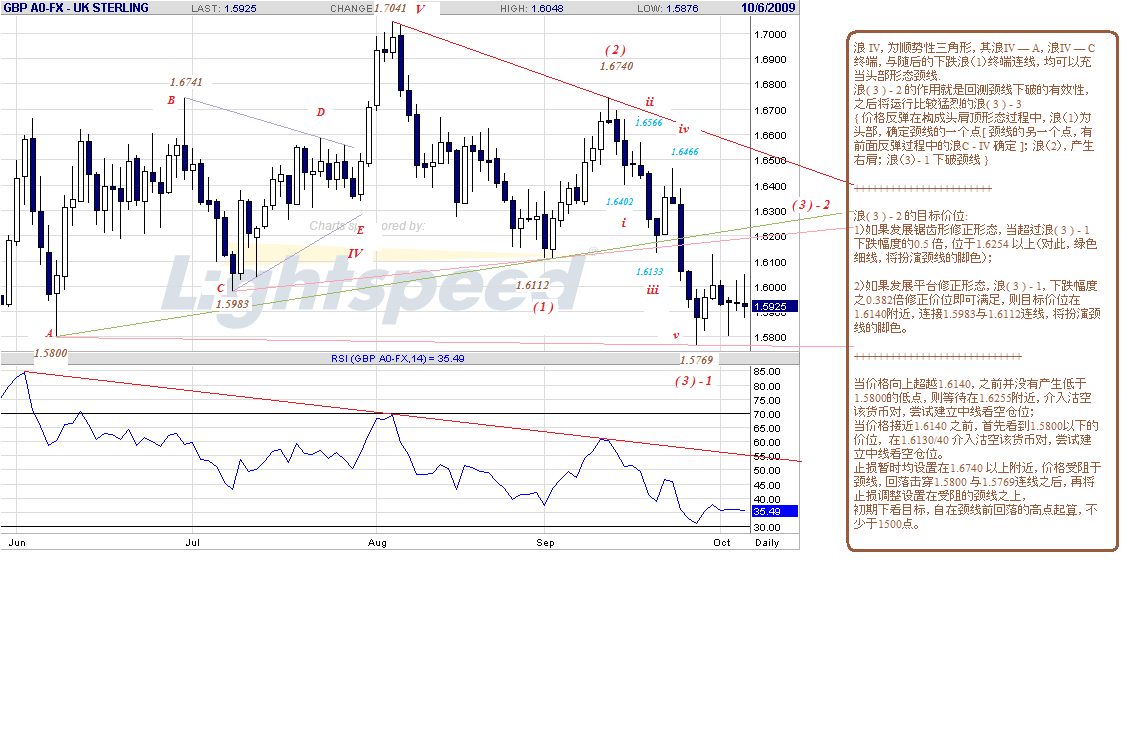Click the LOW: 1.5876 value
Screen dimensions: 1124x729
(x=667, y=9)
